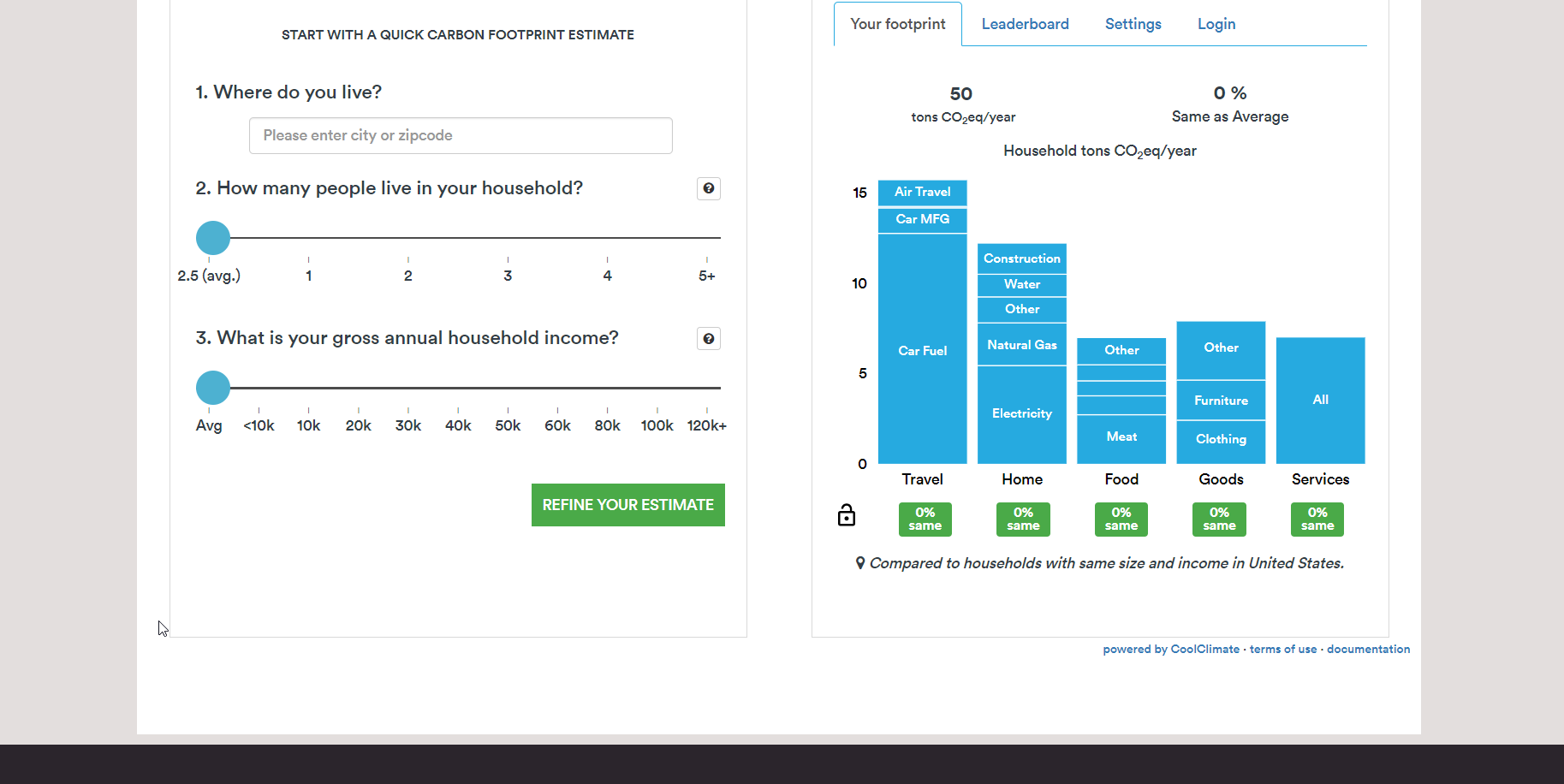Select the Your footprint tab

point(897,24)
